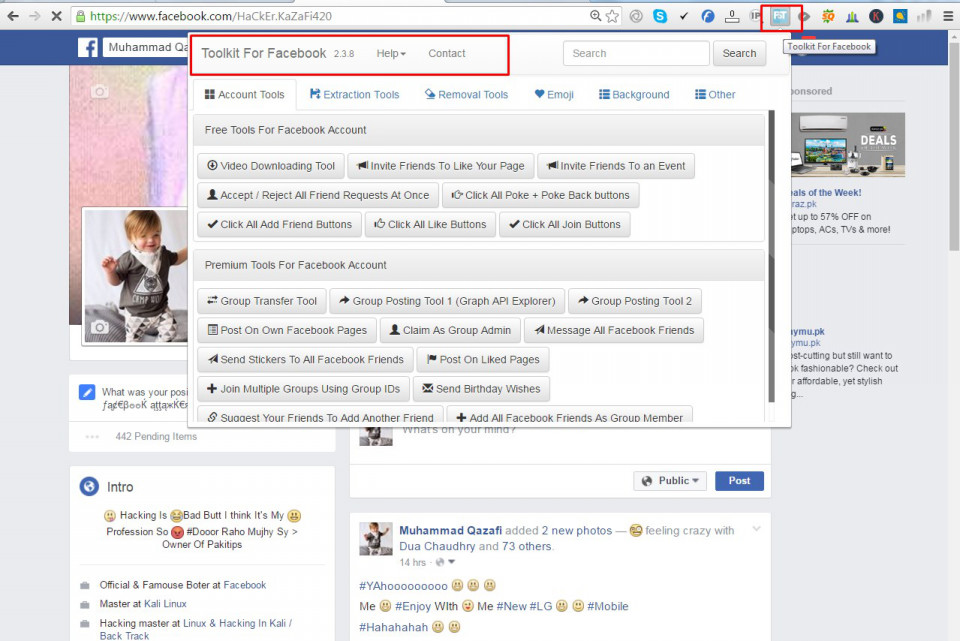Switch to the Extraction Tools tab
960x641 pixels.
point(354,95)
